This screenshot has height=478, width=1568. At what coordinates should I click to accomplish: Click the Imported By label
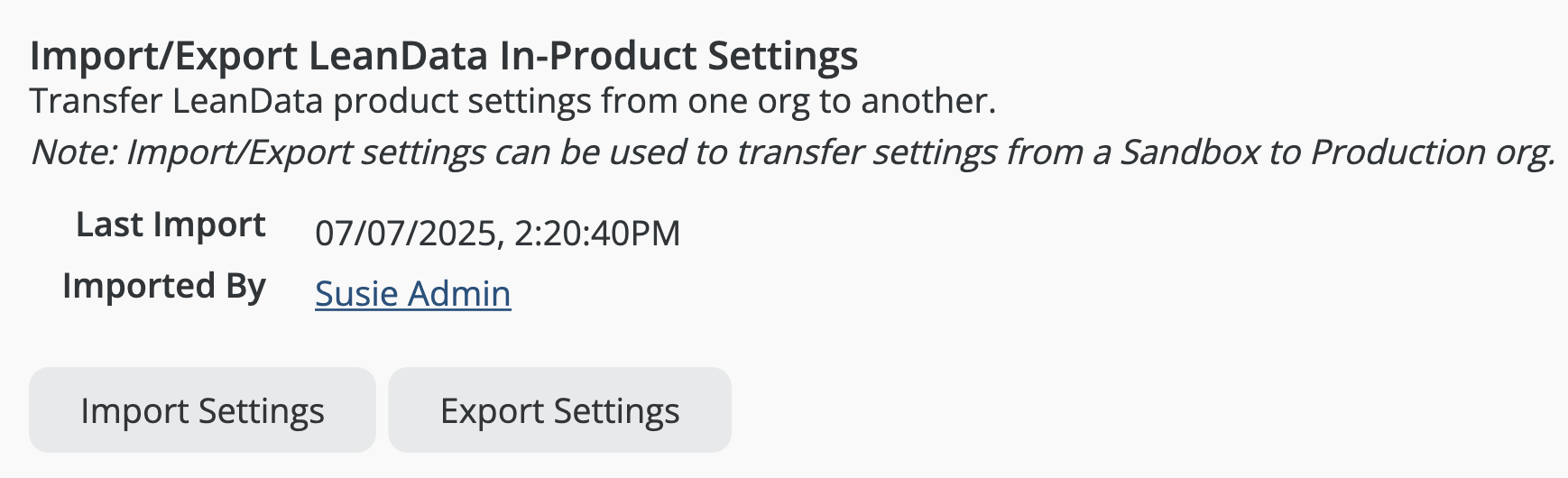pos(164,286)
